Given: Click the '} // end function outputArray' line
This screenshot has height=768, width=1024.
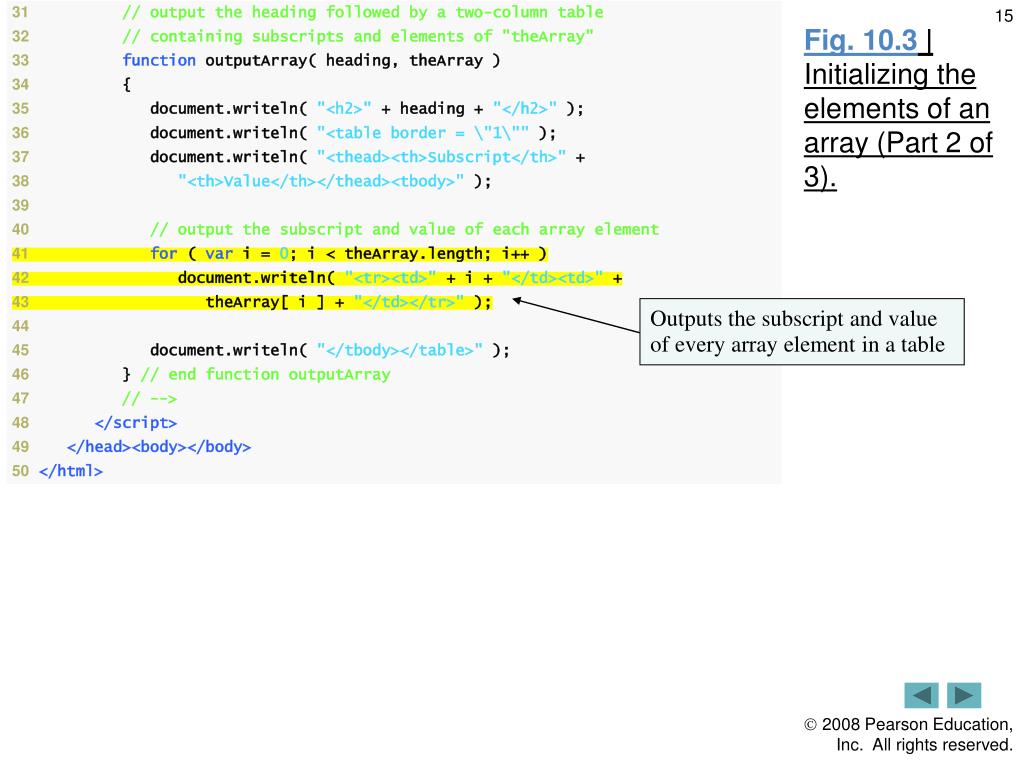Looking at the screenshot, I should coord(256,375).
